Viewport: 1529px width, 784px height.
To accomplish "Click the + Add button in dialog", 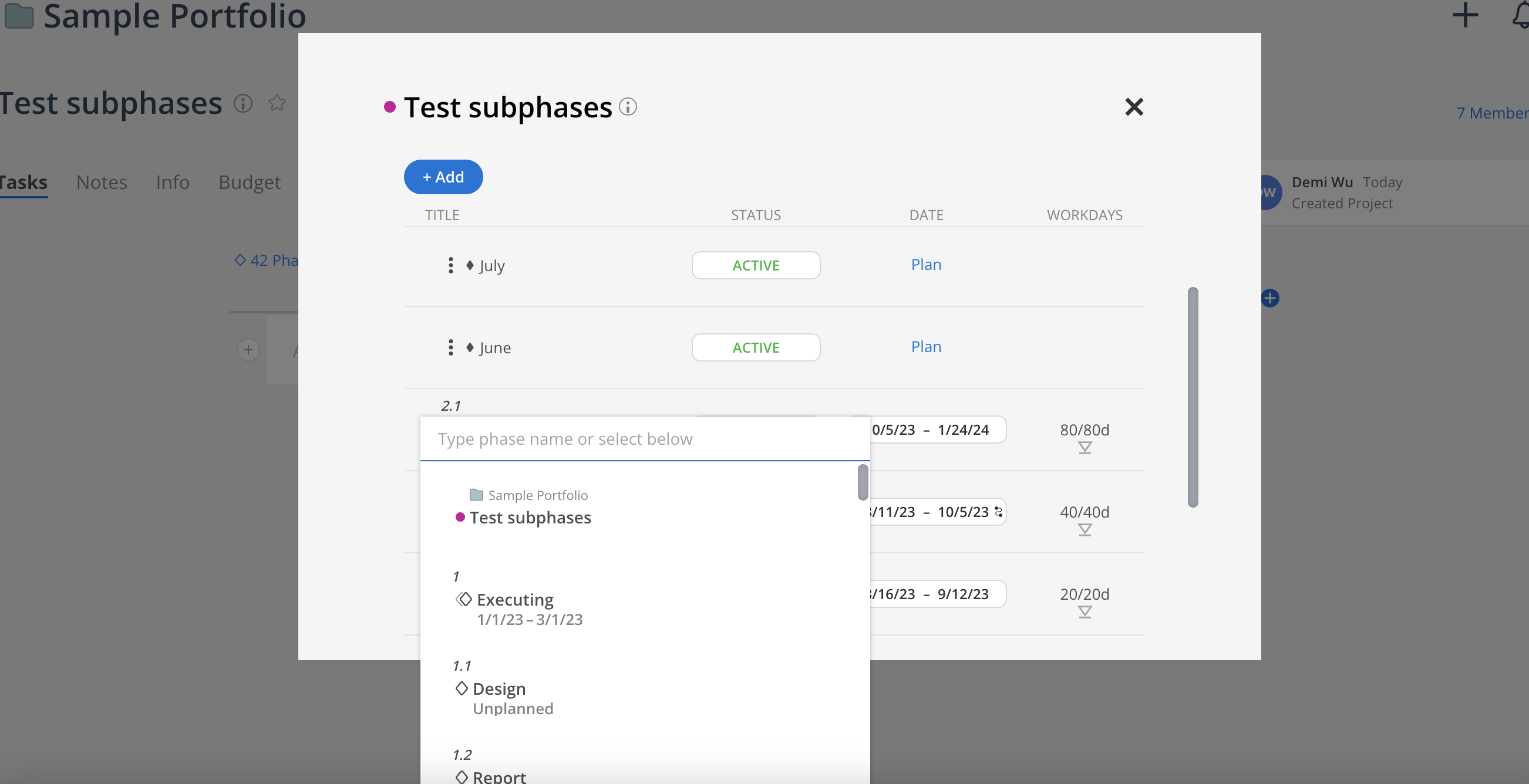I will (x=443, y=177).
